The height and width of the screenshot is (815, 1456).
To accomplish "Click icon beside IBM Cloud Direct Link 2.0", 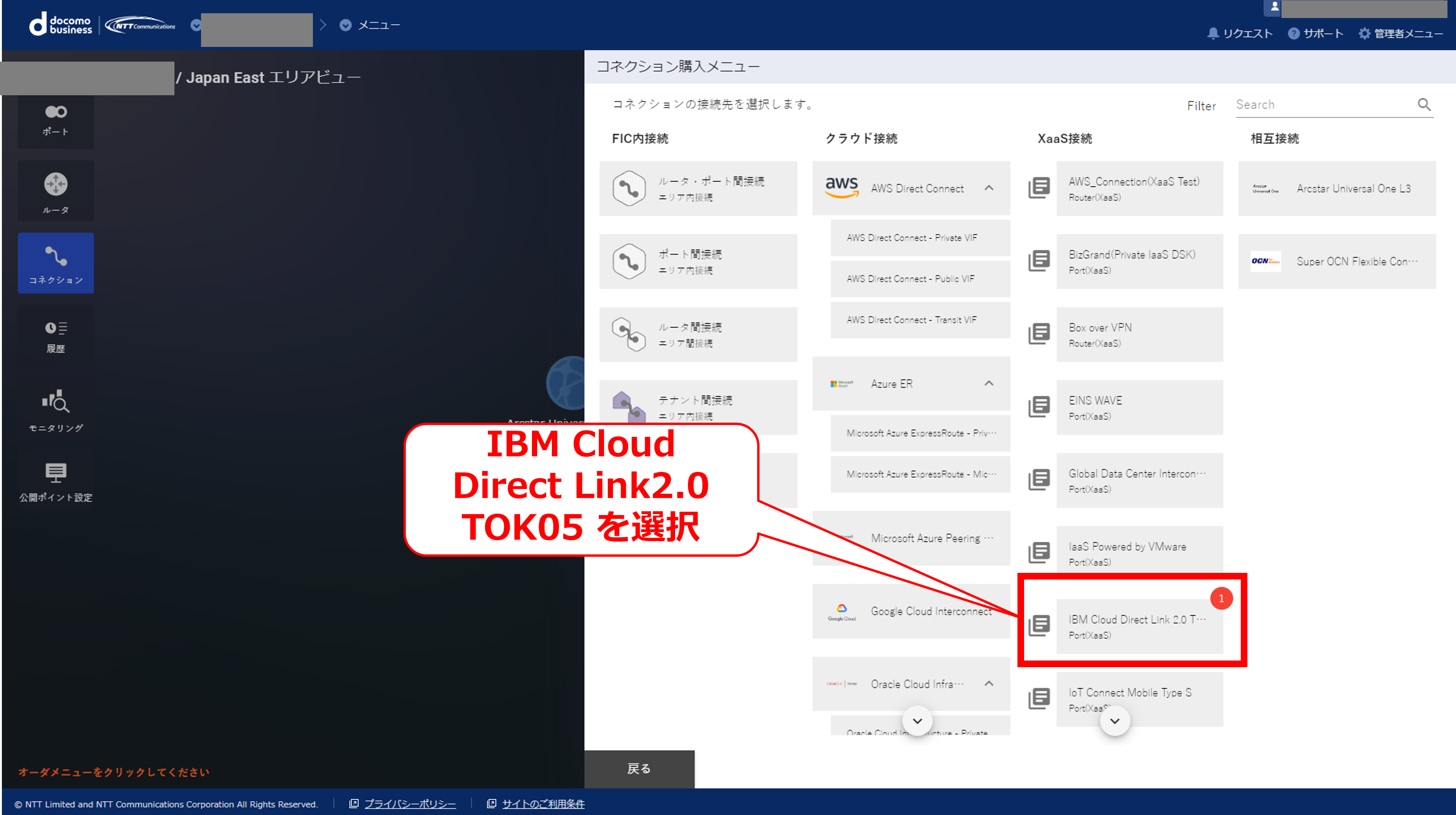I will coord(1039,625).
